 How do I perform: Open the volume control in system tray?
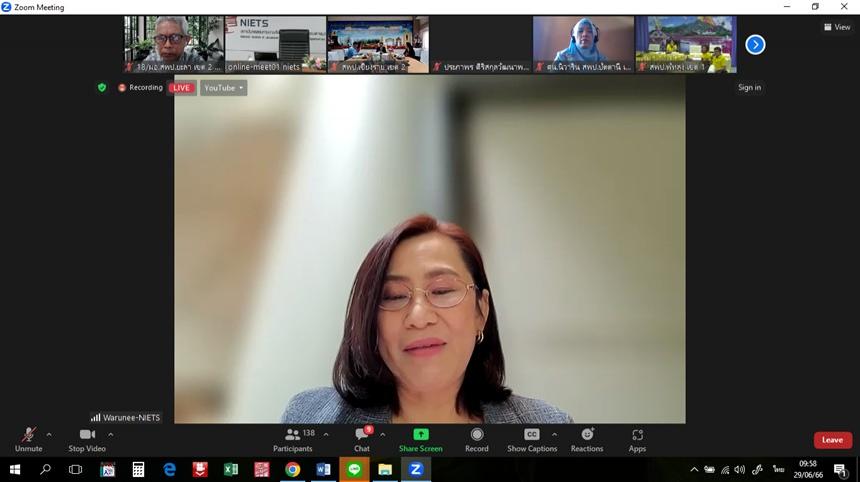click(x=740, y=469)
